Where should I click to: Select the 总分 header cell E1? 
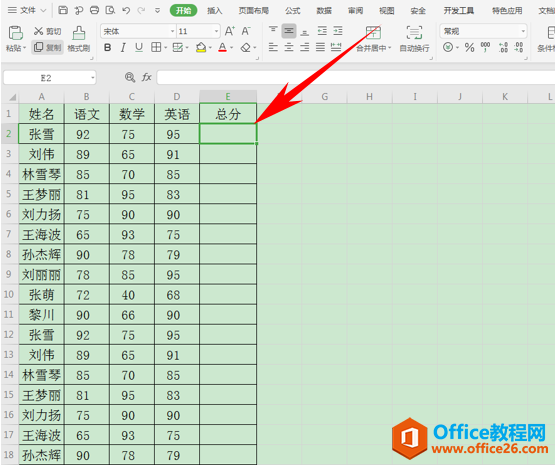pyautogui.click(x=228, y=114)
